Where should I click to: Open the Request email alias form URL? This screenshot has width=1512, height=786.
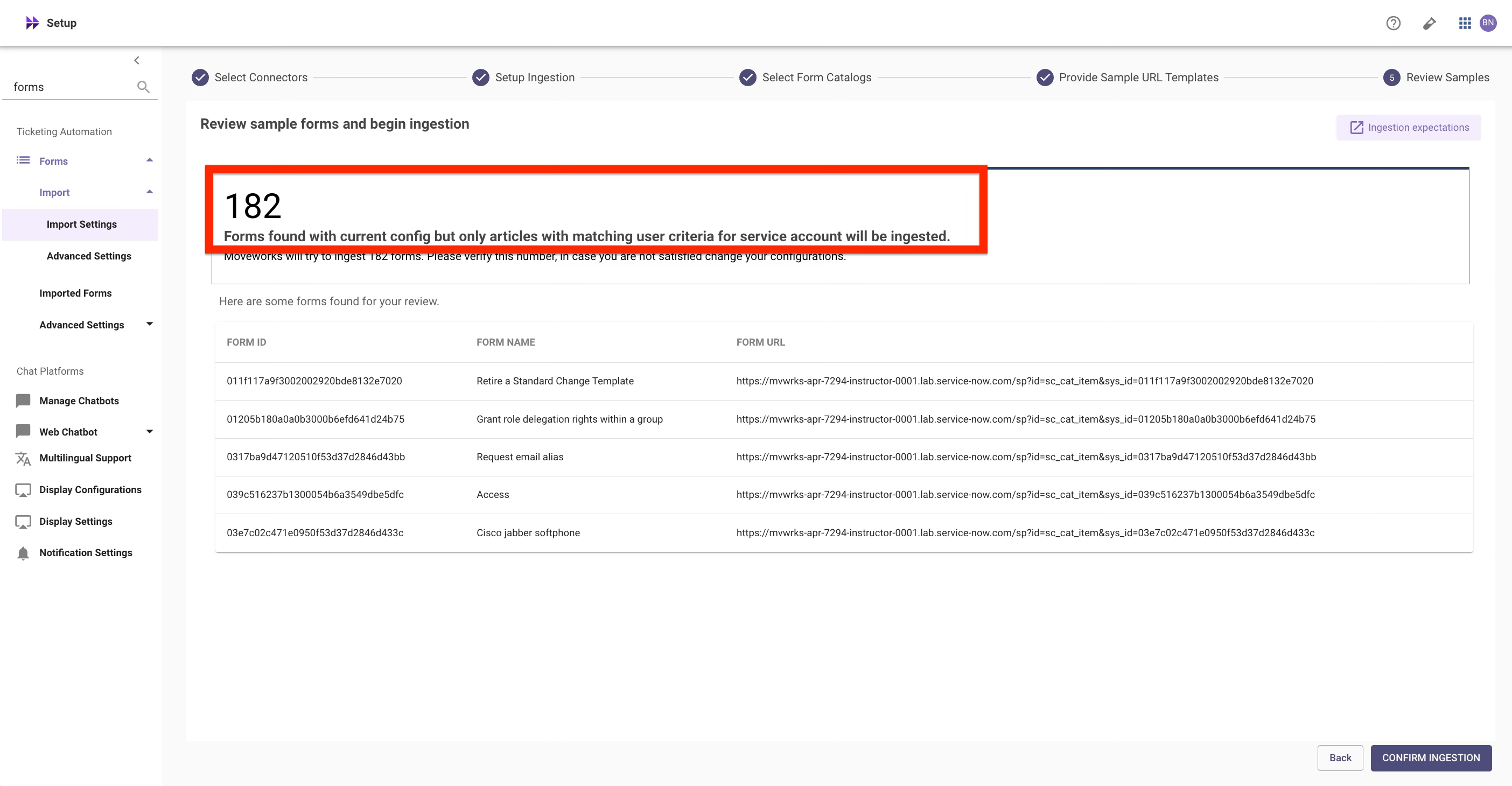(1026, 457)
